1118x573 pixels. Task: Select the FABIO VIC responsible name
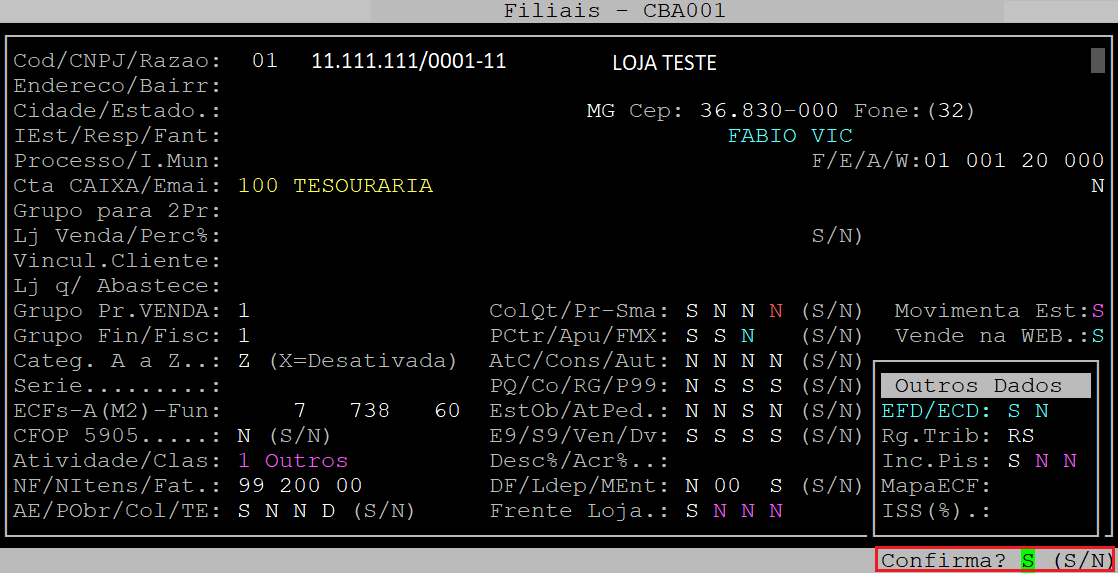click(x=790, y=136)
